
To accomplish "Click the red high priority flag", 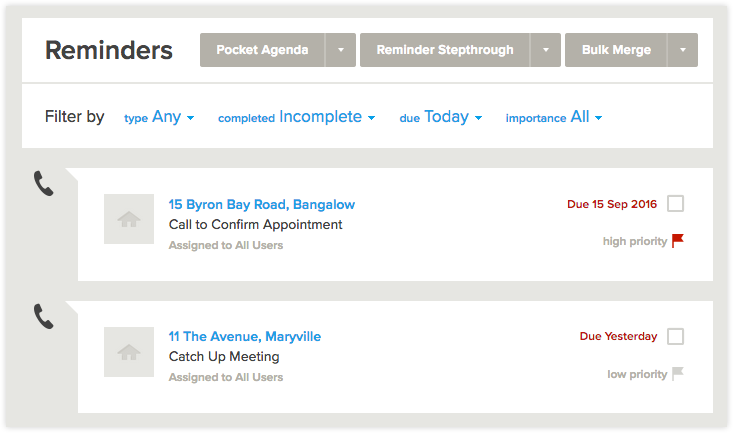I will (x=677, y=241).
